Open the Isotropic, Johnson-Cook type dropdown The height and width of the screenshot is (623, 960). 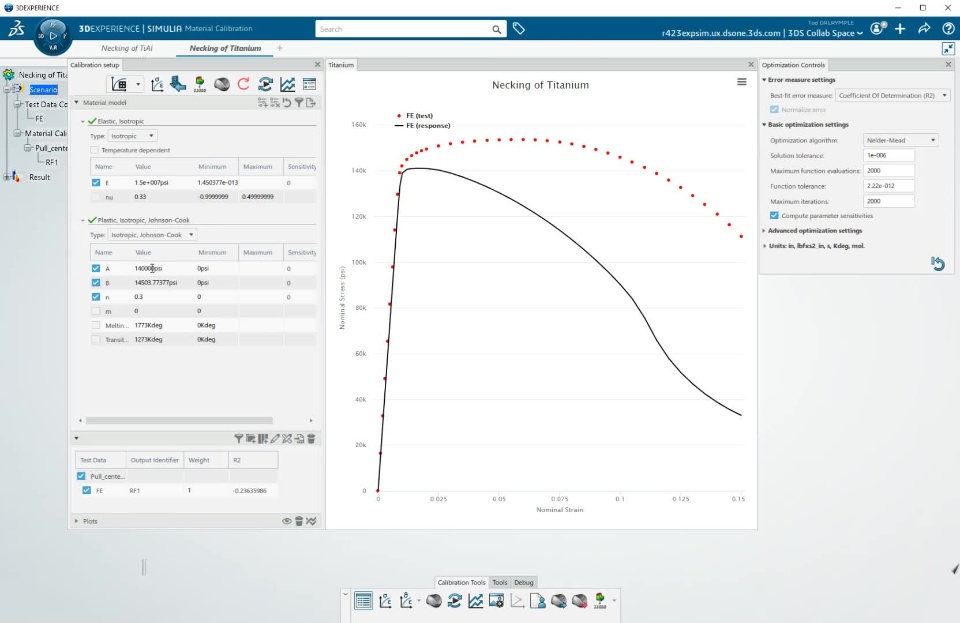152,234
